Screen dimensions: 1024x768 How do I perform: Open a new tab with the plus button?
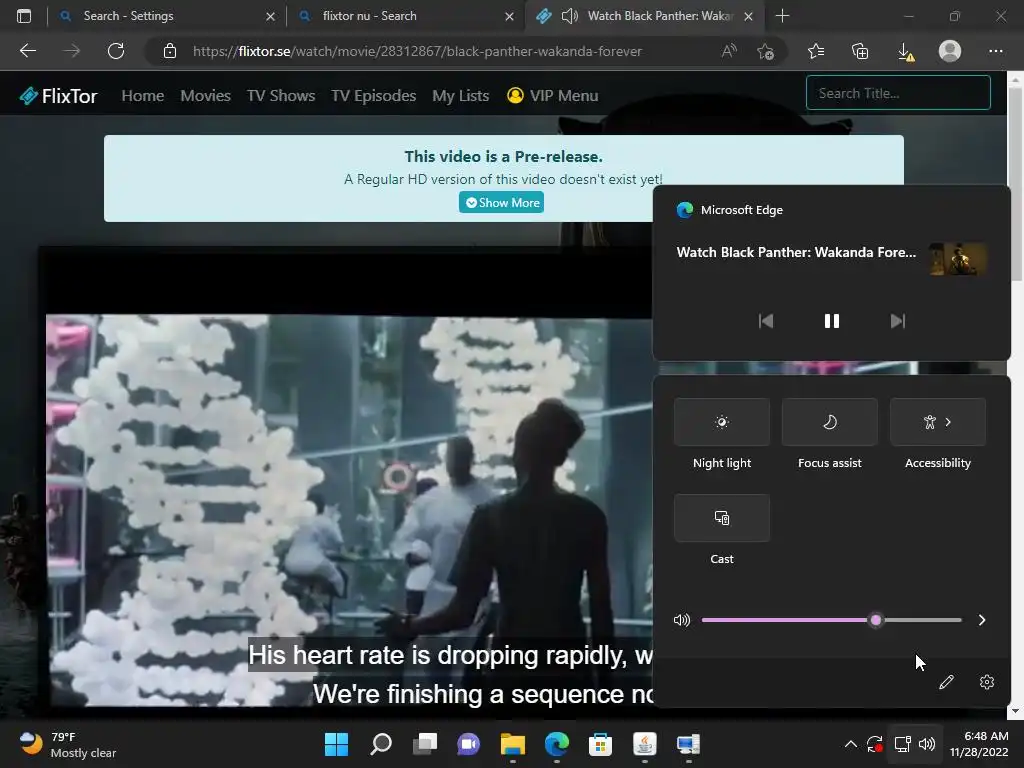[782, 16]
